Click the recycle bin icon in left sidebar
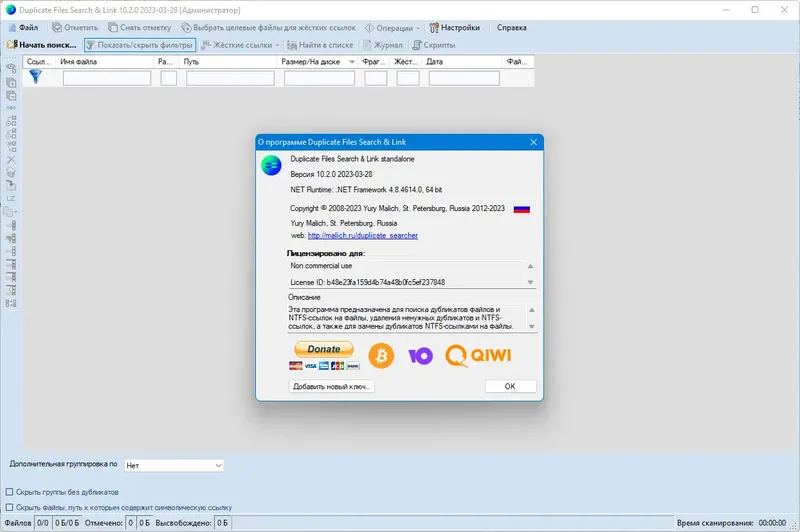800x532 pixels. (x=11, y=173)
